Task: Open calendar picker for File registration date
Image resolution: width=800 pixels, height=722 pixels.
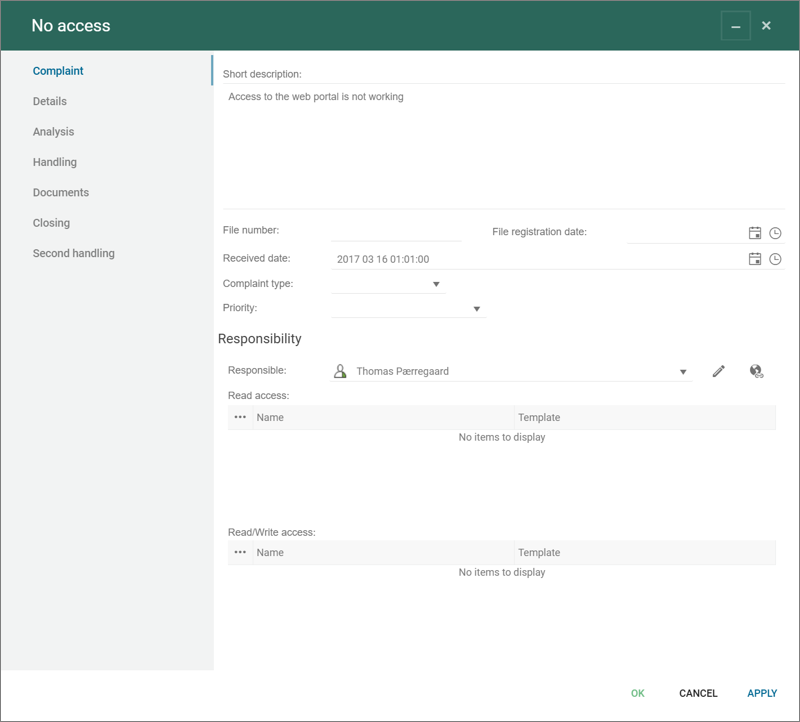Action: pos(755,233)
